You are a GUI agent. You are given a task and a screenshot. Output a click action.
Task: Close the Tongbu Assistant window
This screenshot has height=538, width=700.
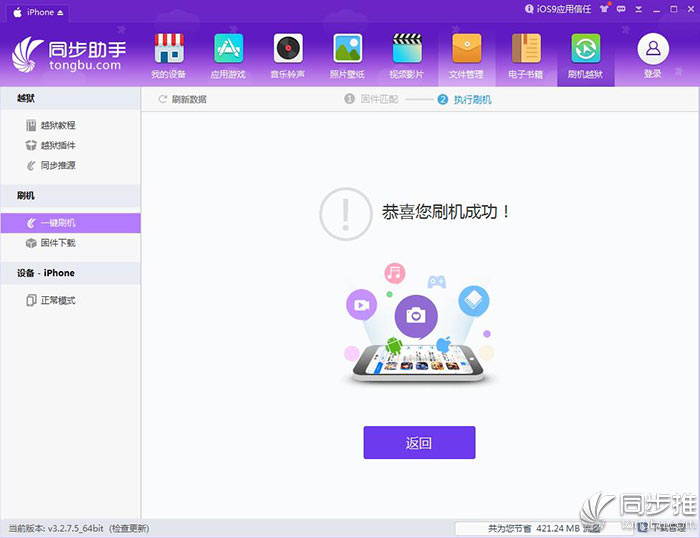click(691, 9)
